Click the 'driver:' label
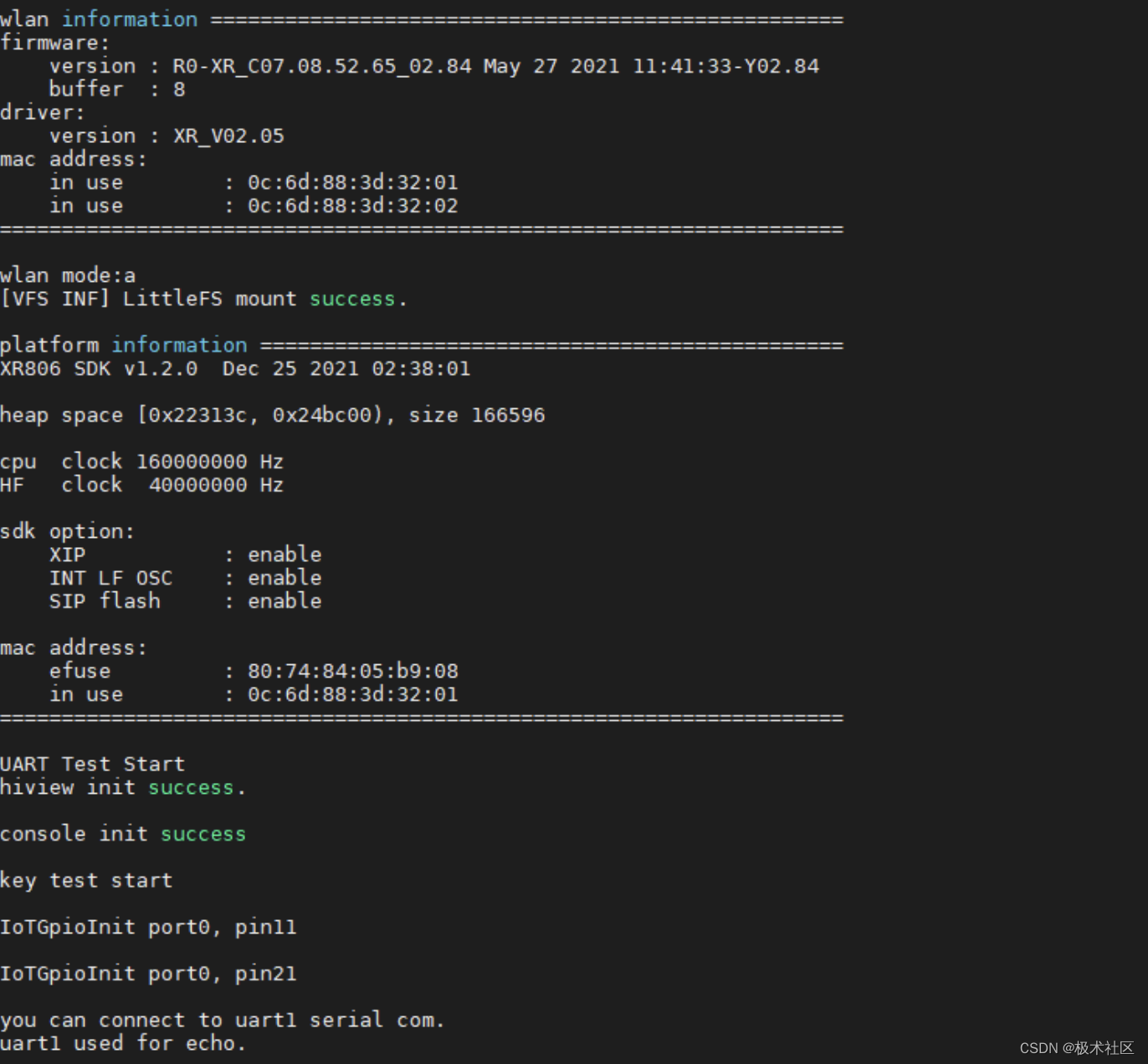The image size is (1148, 1064). coord(43,112)
